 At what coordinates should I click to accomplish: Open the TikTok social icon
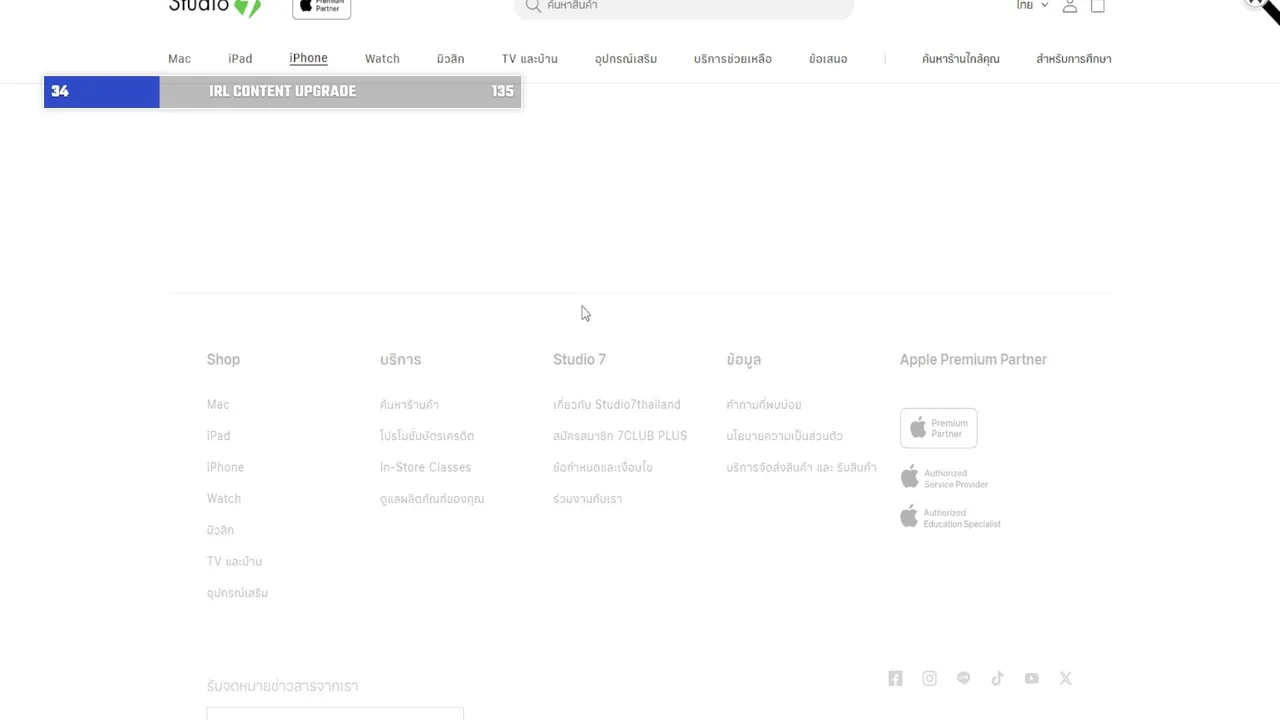click(x=997, y=678)
